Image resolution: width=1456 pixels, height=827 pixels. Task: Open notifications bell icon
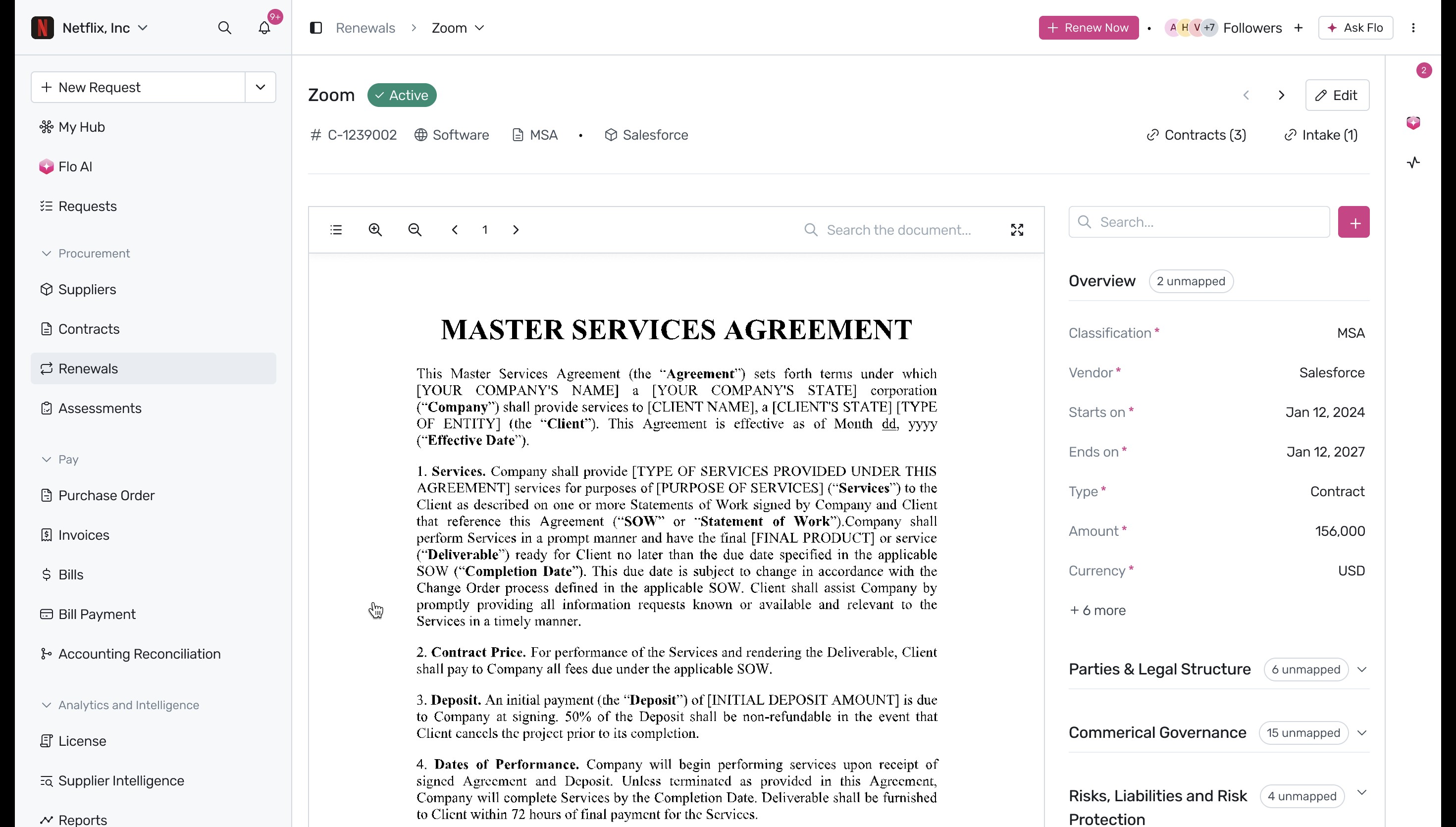pos(264,28)
